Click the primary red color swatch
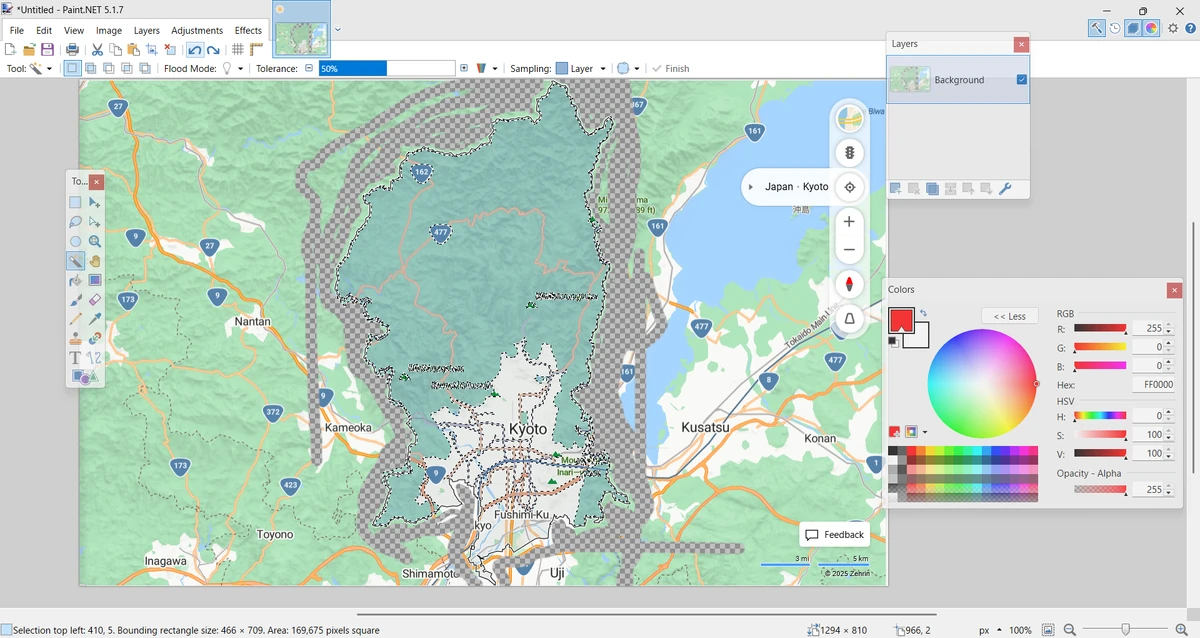This screenshot has height=638, width=1200. point(901,321)
